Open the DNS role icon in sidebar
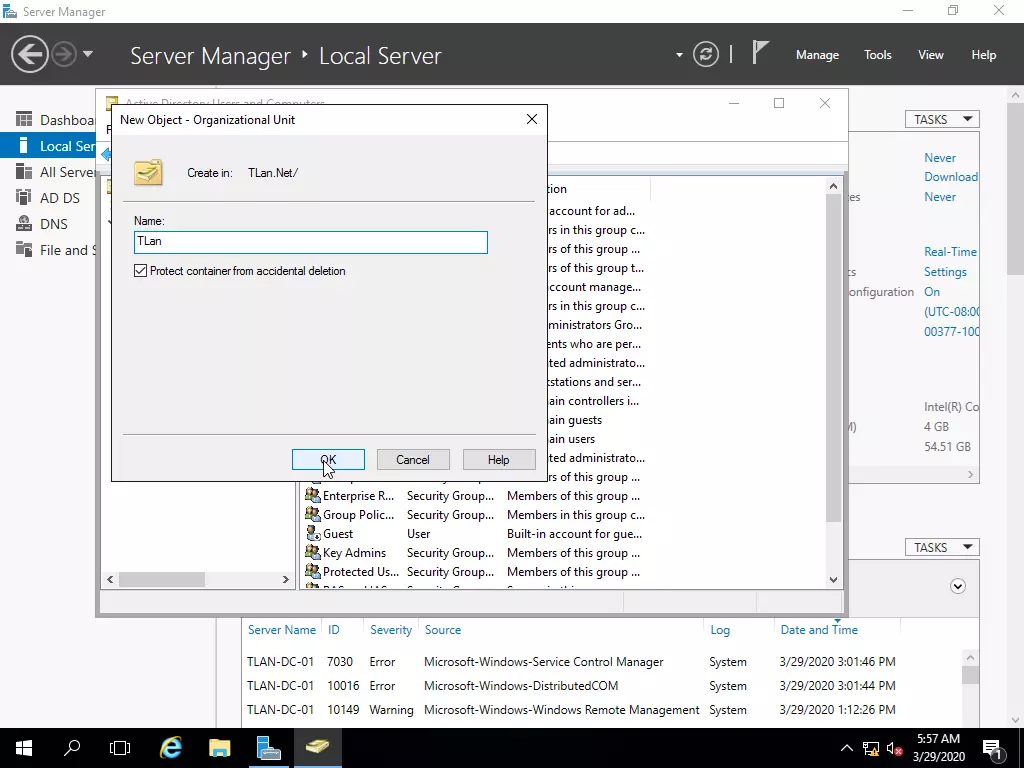The height and width of the screenshot is (768, 1024). [x=24, y=223]
